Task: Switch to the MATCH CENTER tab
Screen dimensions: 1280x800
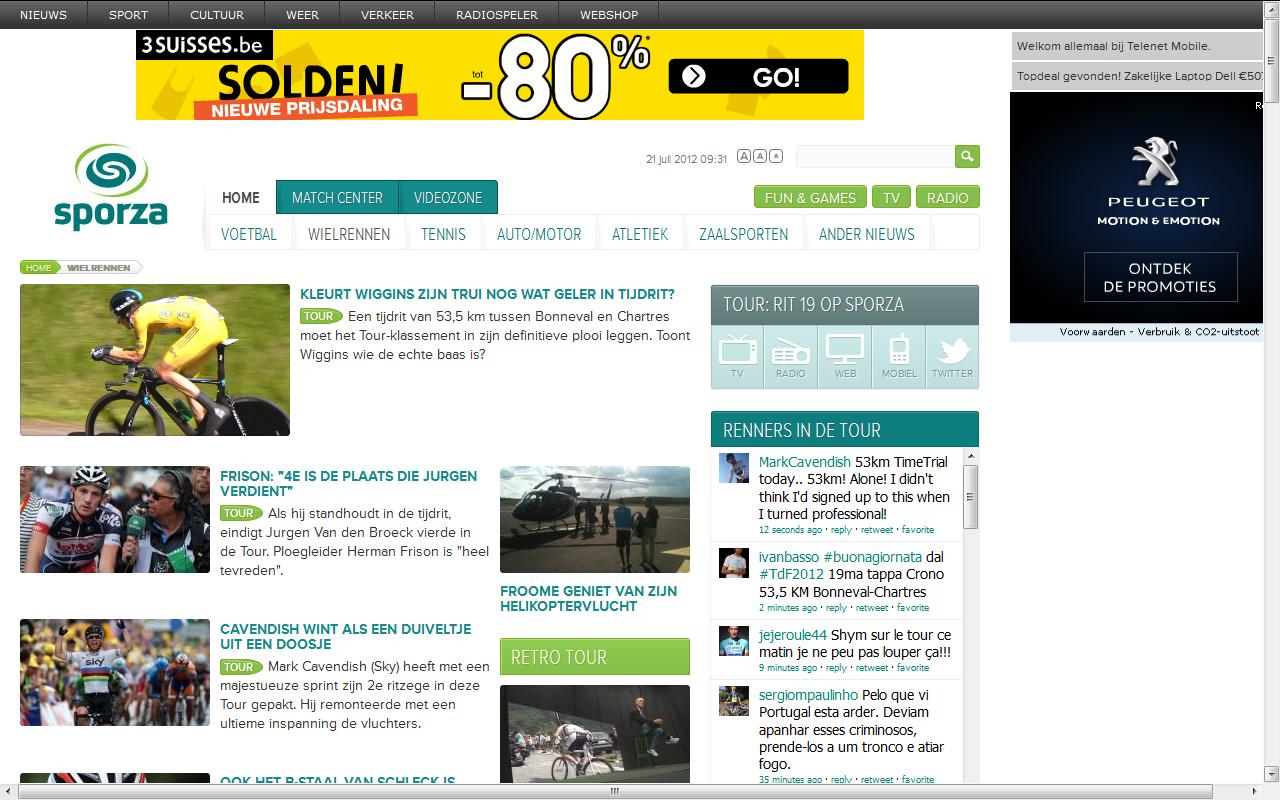Action: click(337, 197)
